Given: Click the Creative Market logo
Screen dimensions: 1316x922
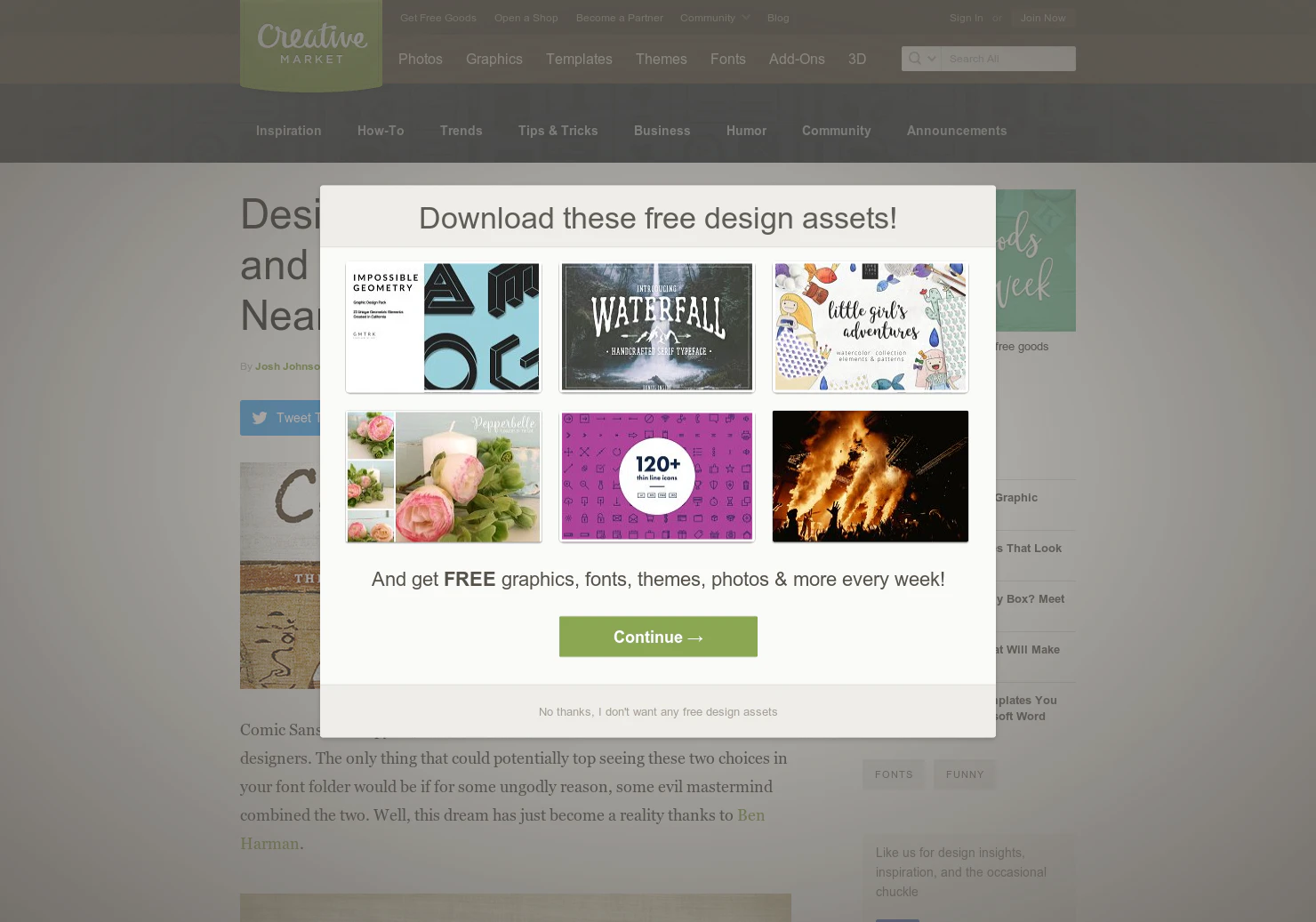Looking at the screenshot, I should click(311, 45).
